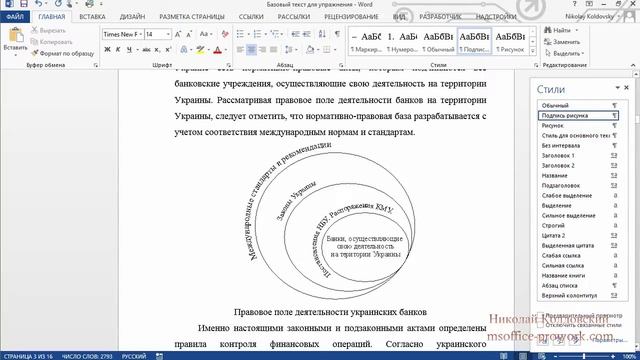Viewport: 640px width, 360px height.
Task: Expand the styles gallery More arrow
Action: click(x=533, y=51)
